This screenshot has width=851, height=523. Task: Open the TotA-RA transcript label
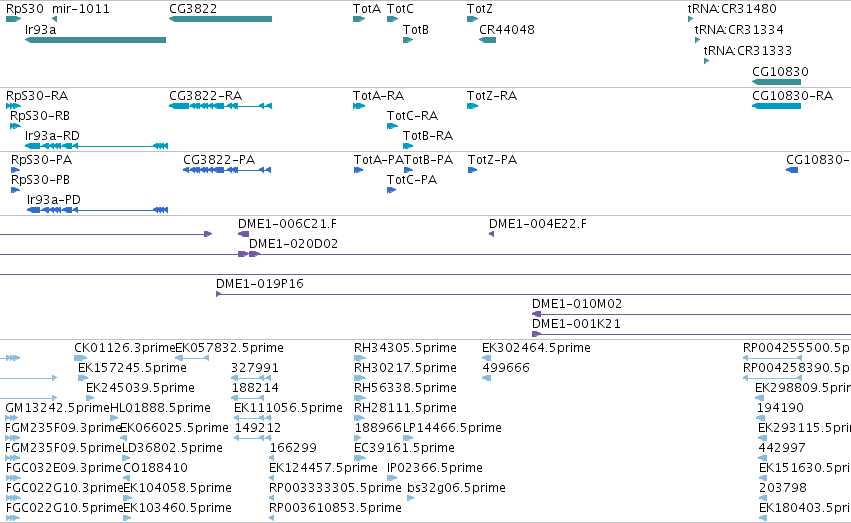pyautogui.click(x=378, y=96)
